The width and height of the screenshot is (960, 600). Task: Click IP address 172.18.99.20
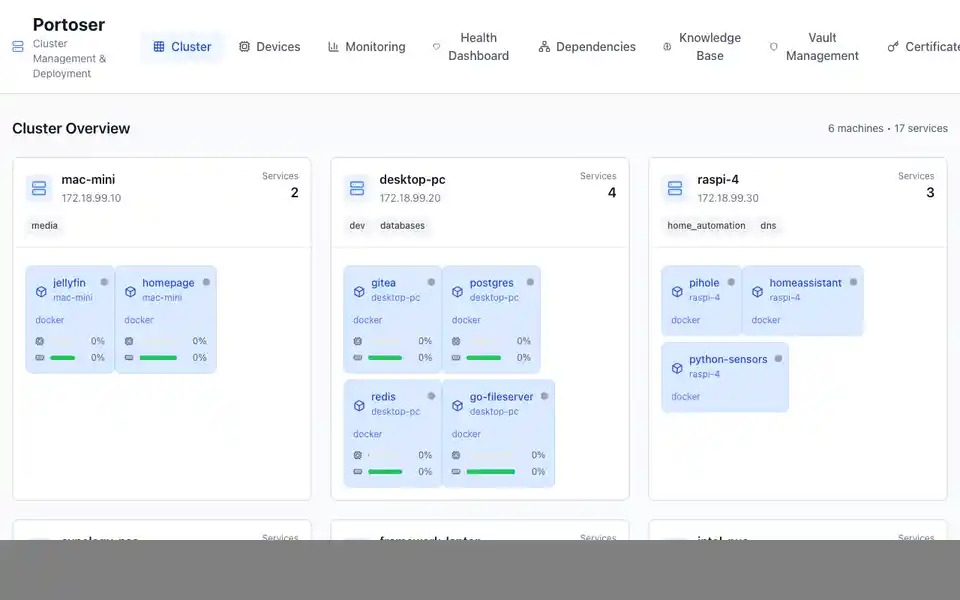410,198
